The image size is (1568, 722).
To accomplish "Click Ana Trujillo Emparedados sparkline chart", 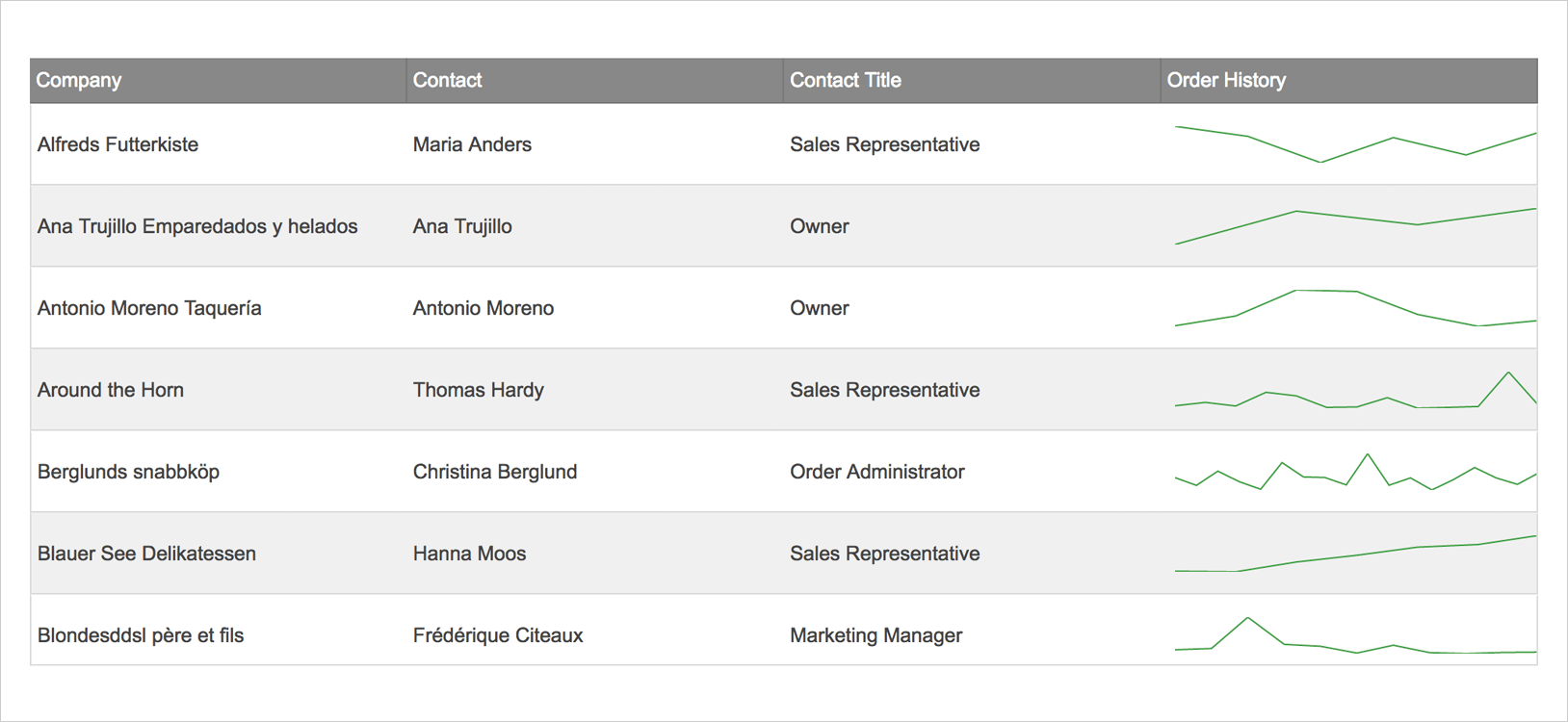I will pos(1355,226).
